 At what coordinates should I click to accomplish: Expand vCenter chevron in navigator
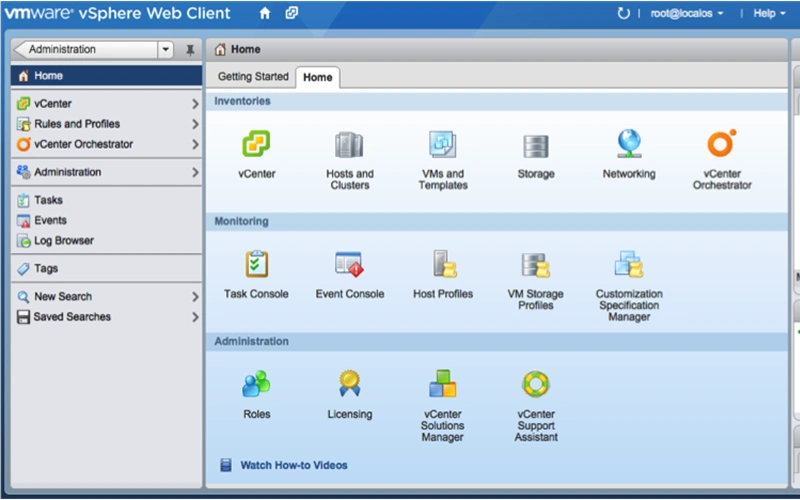pyautogui.click(x=195, y=104)
